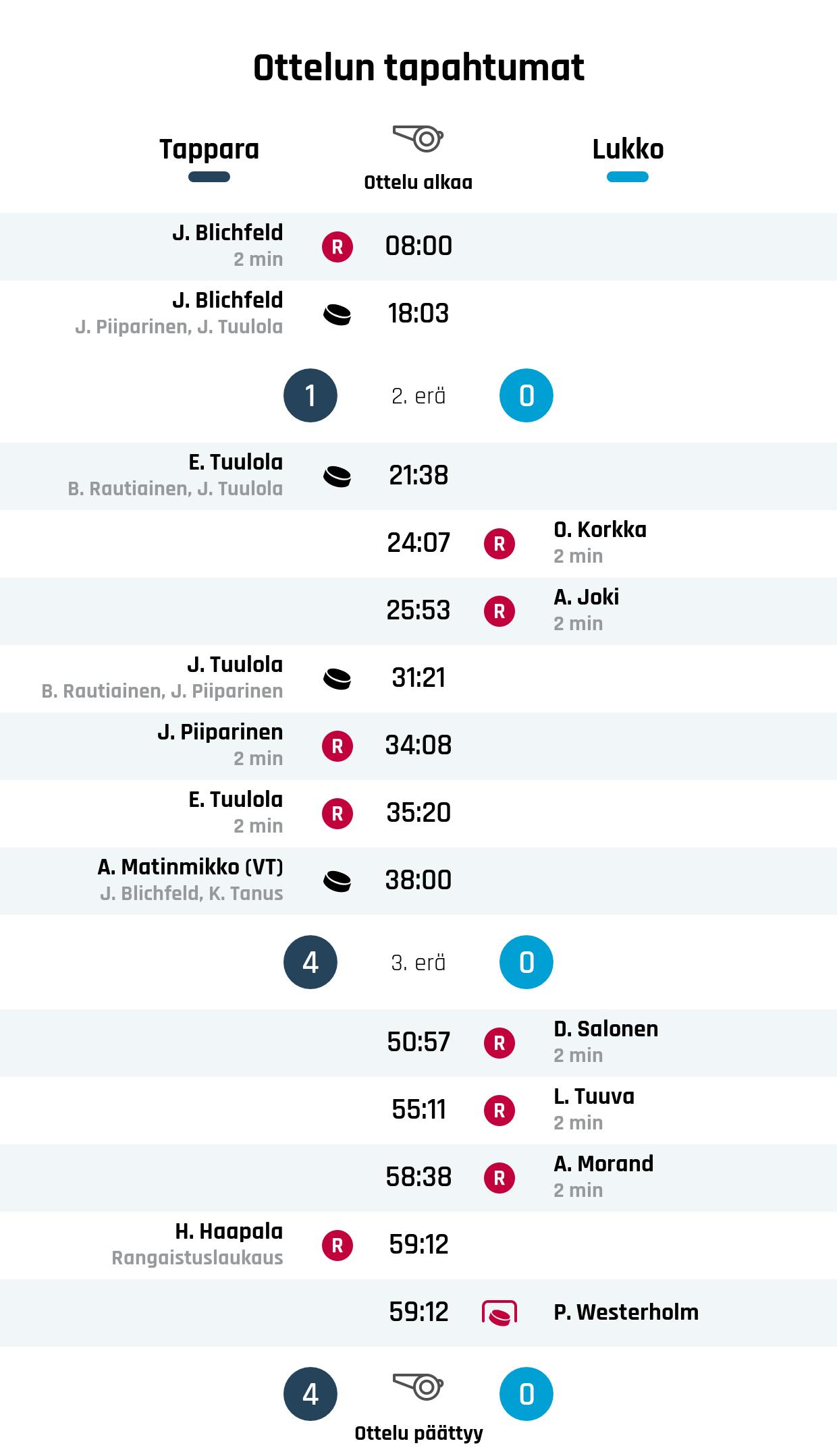
Task: Click H. Haapala's penalty shot icon at 59:12
Action: coord(337,1245)
